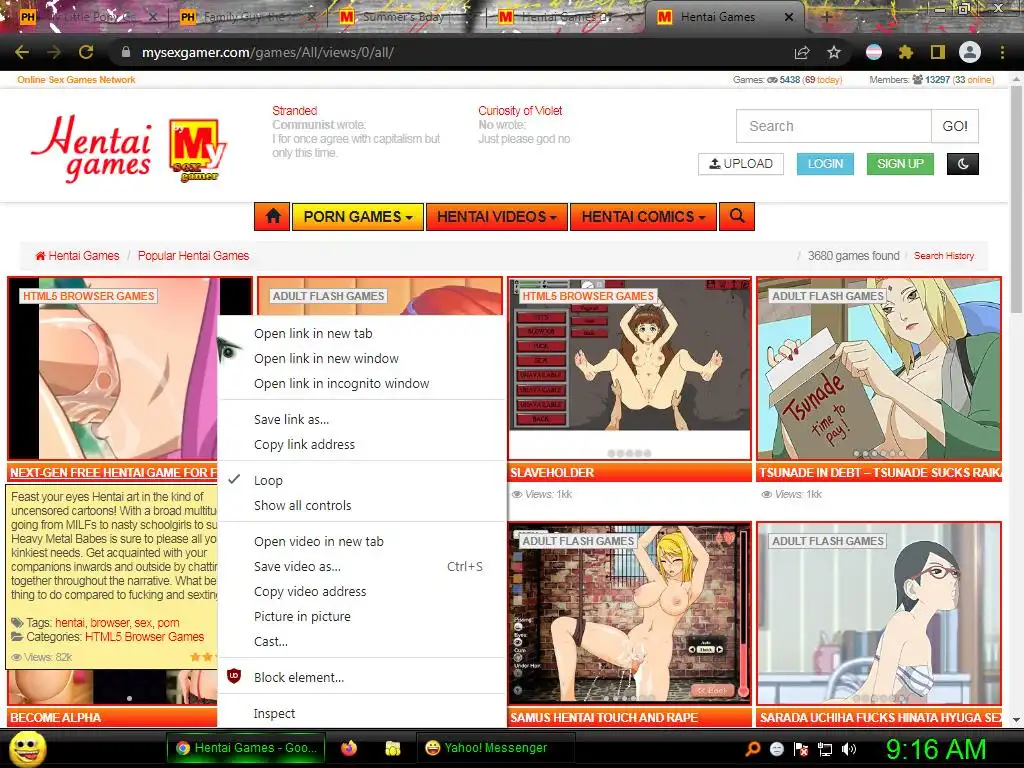Open a new tab with the plus button
The image size is (1024, 768).
(826, 17)
